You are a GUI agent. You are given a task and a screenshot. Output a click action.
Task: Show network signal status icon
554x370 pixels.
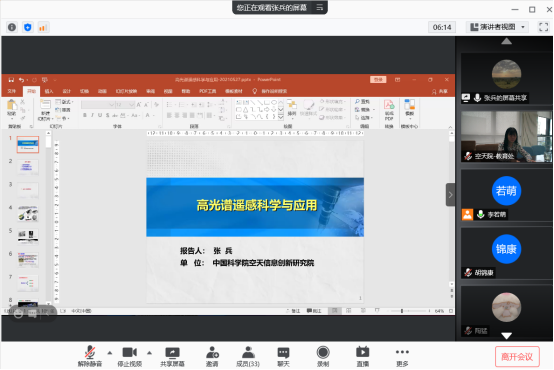[43, 27]
